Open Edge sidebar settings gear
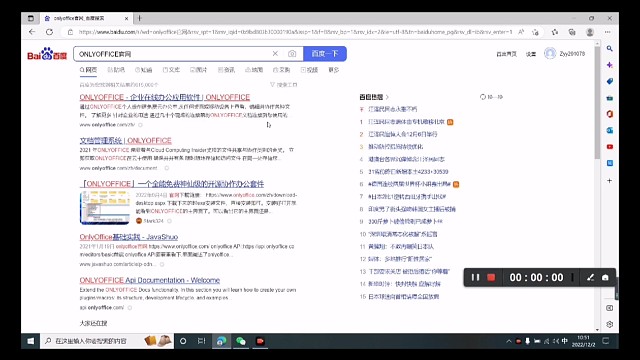The image size is (640, 360). [609, 324]
